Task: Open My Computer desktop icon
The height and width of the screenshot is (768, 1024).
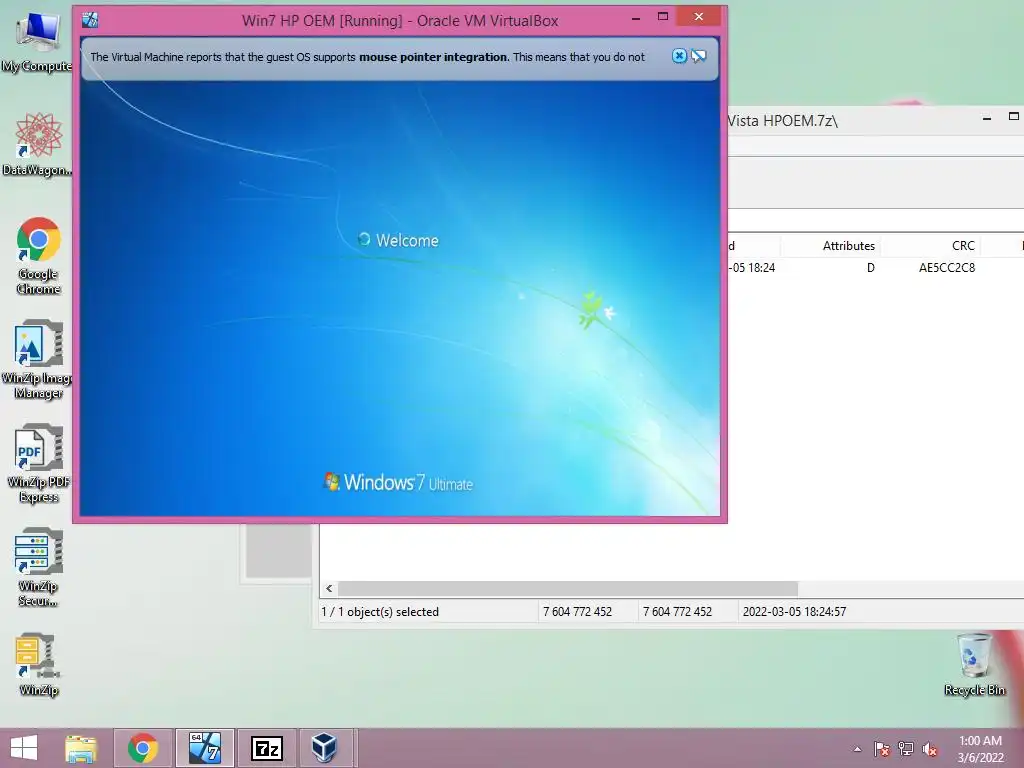Action: coord(37,40)
